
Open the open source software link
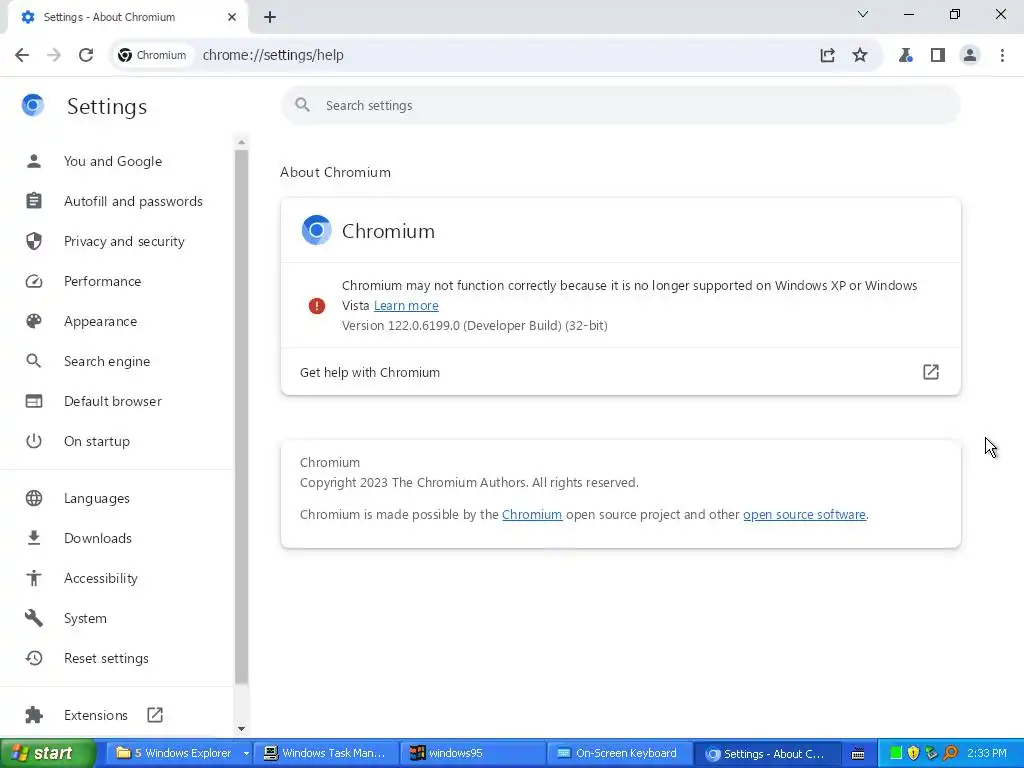(x=805, y=515)
